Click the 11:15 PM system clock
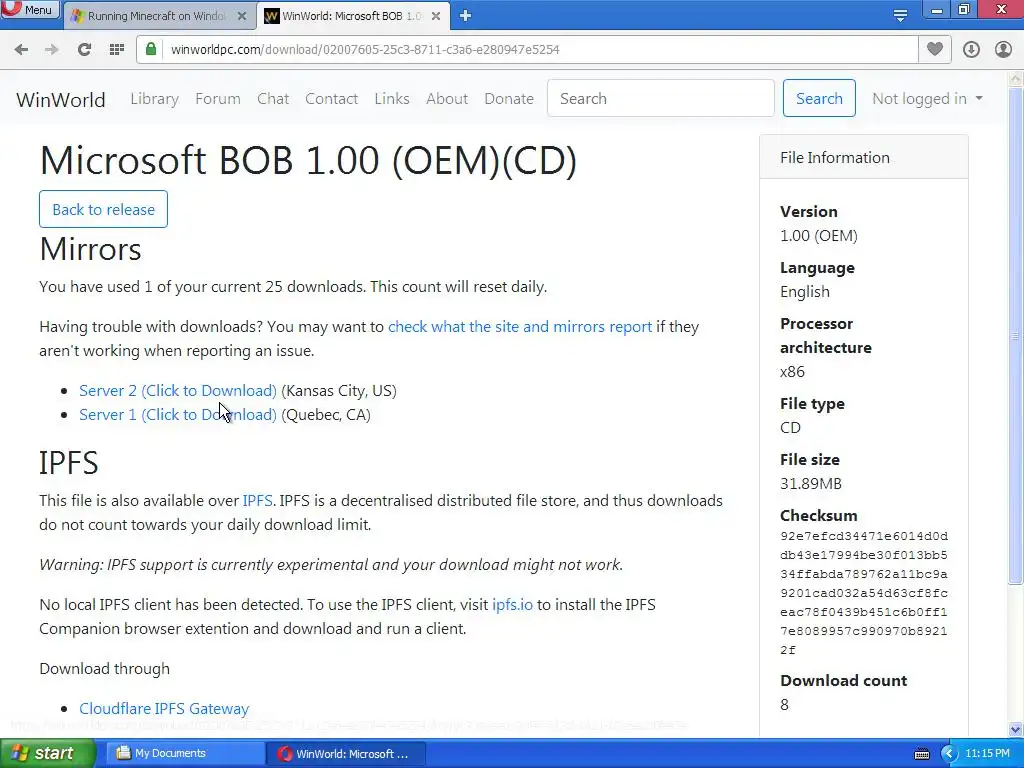This screenshot has width=1024, height=768. coord(987,754)
